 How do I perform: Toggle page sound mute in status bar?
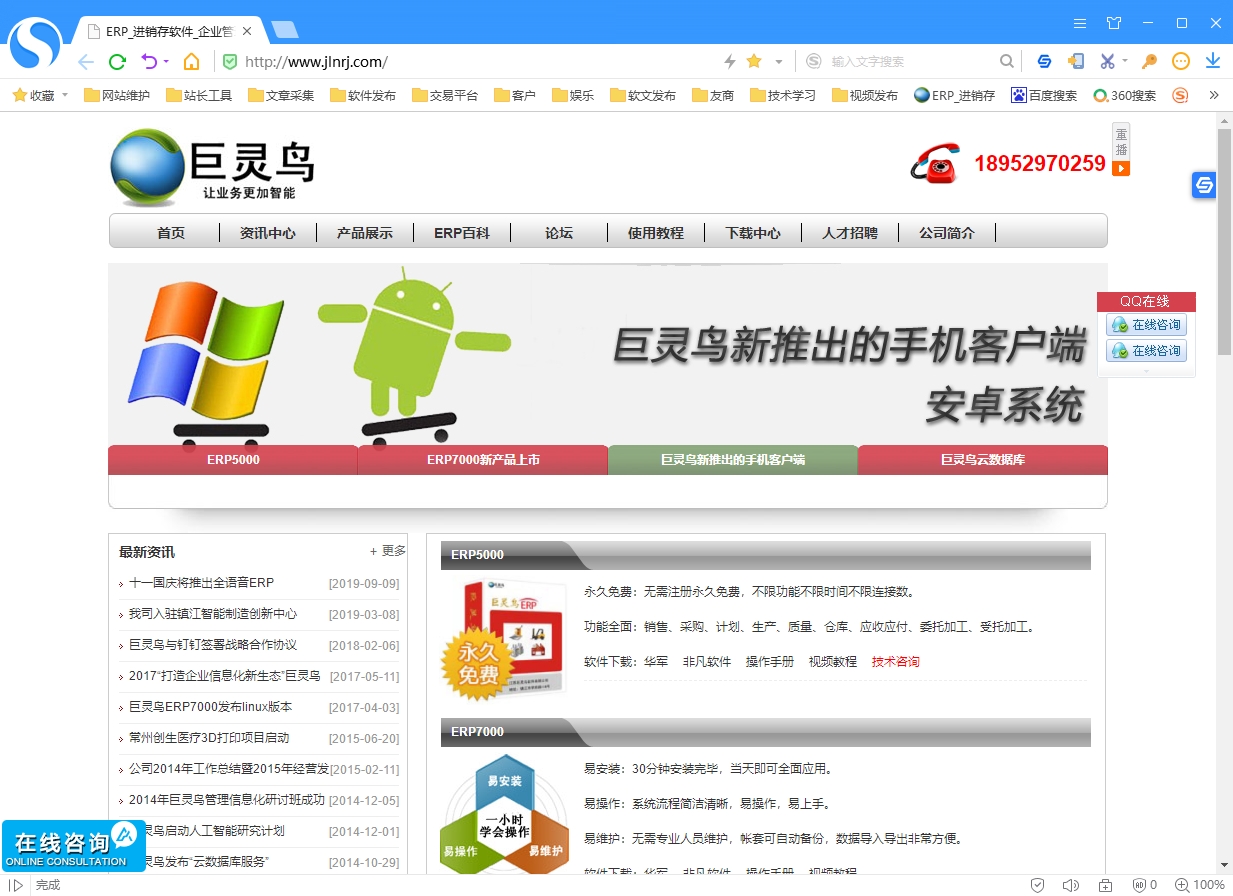(x=1070, y=885)
